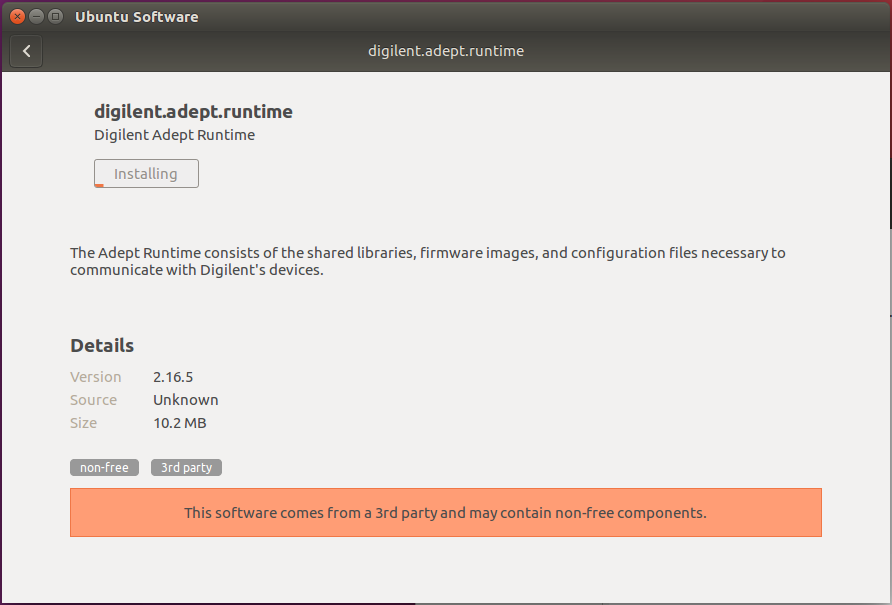Select the source value Unknown
892x605 pixels.
click(185, 400)
